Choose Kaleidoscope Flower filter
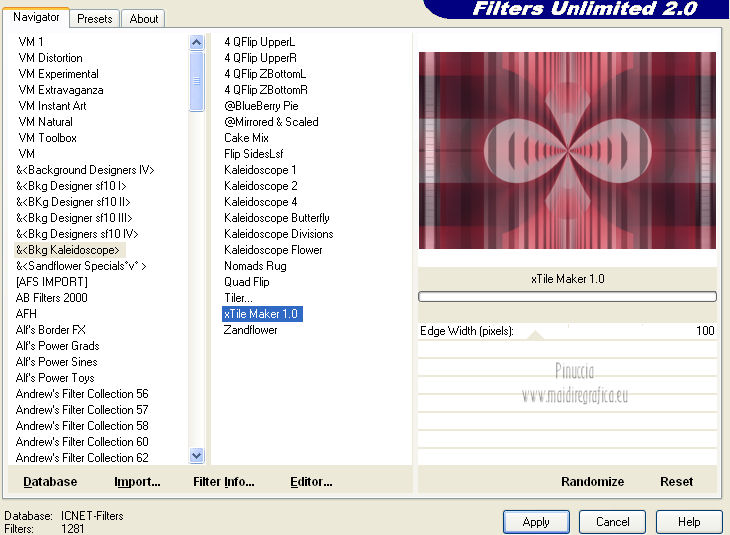 click(x=273, y=250)
